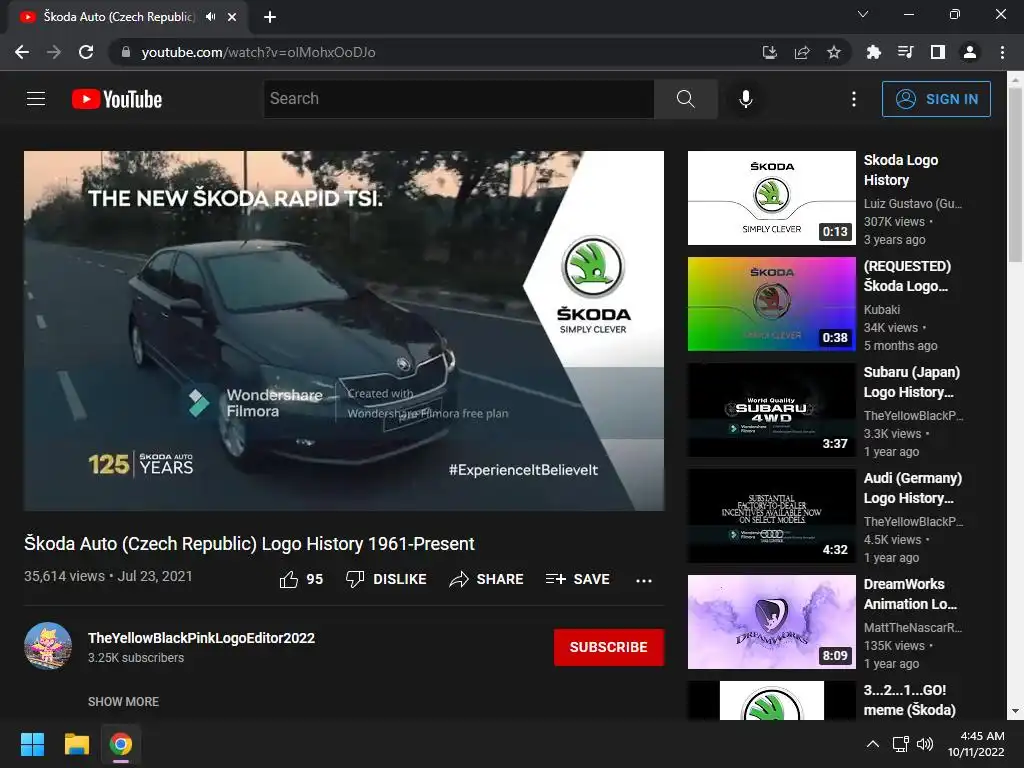Share this page from the address bar
Screen dimensions: 1024x768
point(802,52)
